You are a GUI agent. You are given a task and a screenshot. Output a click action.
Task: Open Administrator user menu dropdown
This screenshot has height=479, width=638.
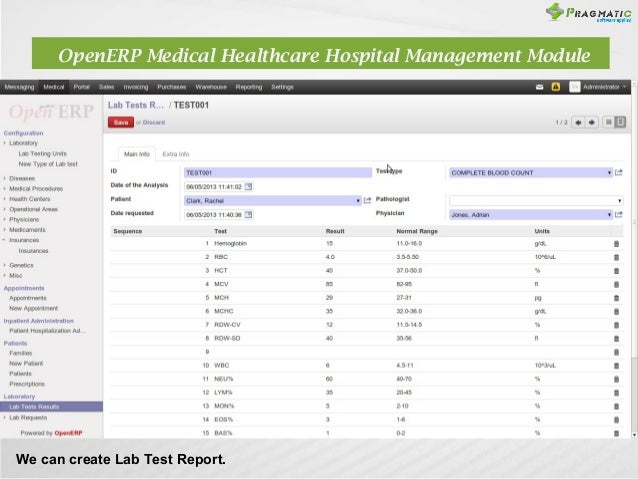pos(604,87)
